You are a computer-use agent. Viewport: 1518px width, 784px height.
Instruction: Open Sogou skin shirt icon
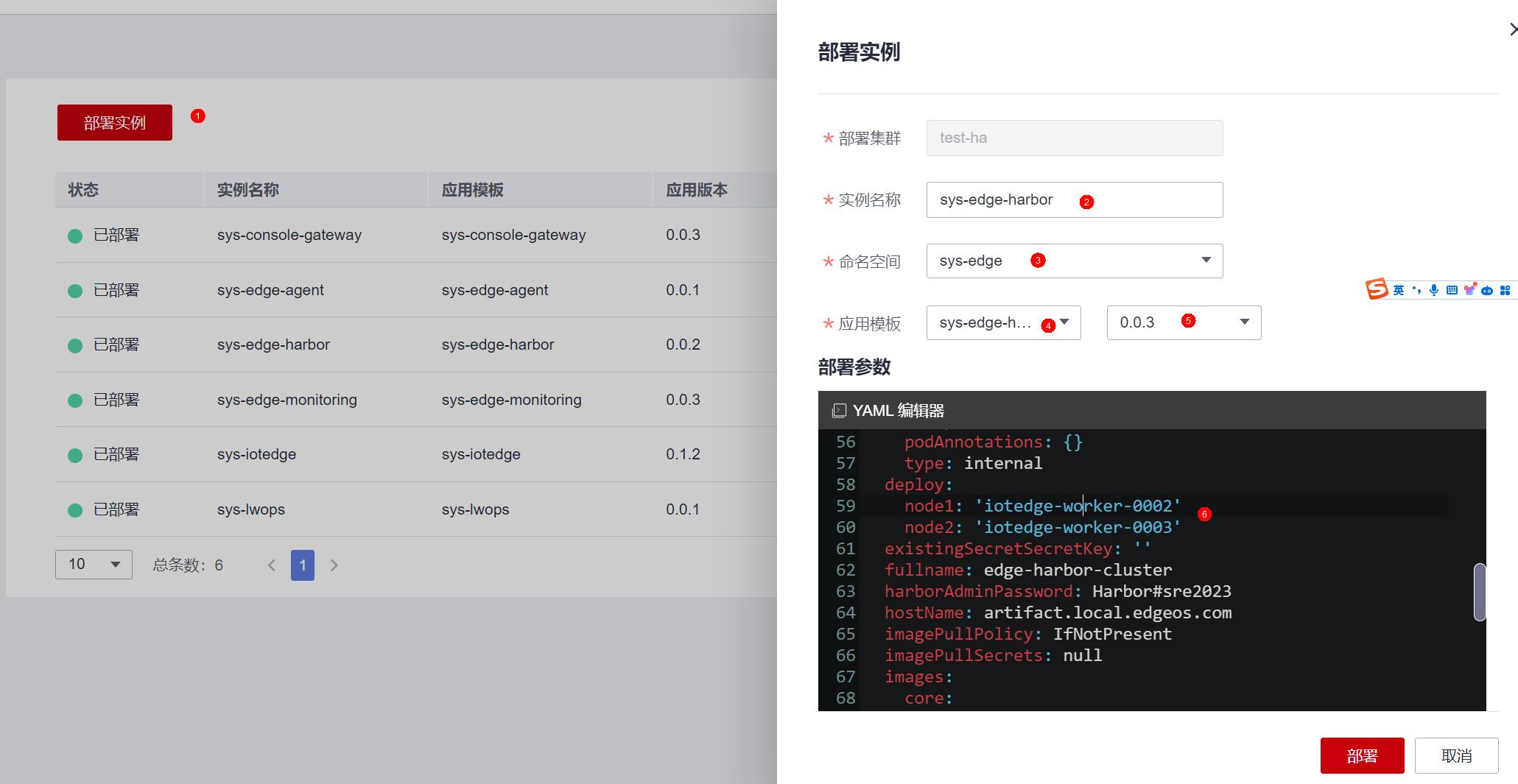(x=1469, y=290)
